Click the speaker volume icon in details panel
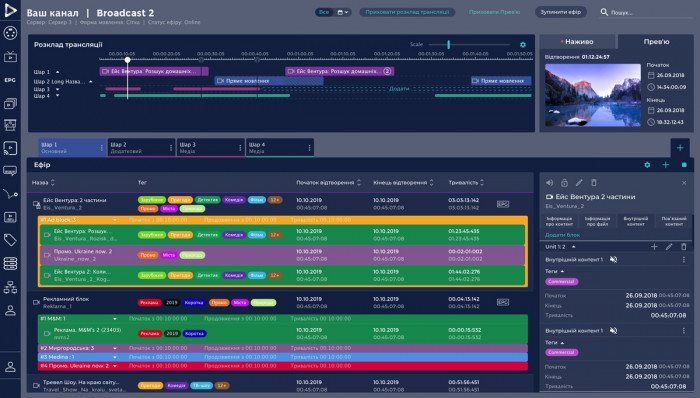 [x=550, y=182]
